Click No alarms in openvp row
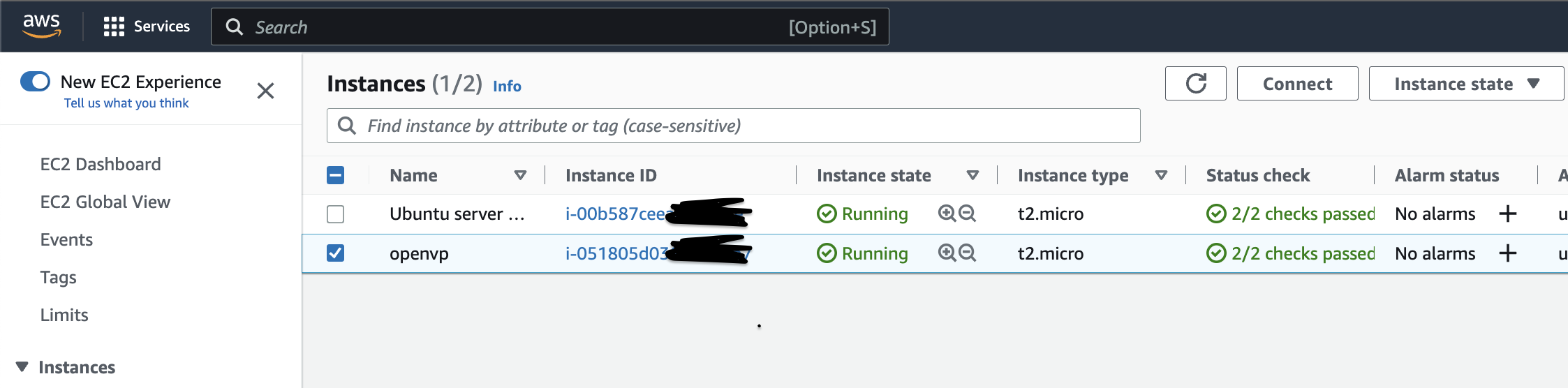The image size is (1568, 388). click(x=1435, y=253)
